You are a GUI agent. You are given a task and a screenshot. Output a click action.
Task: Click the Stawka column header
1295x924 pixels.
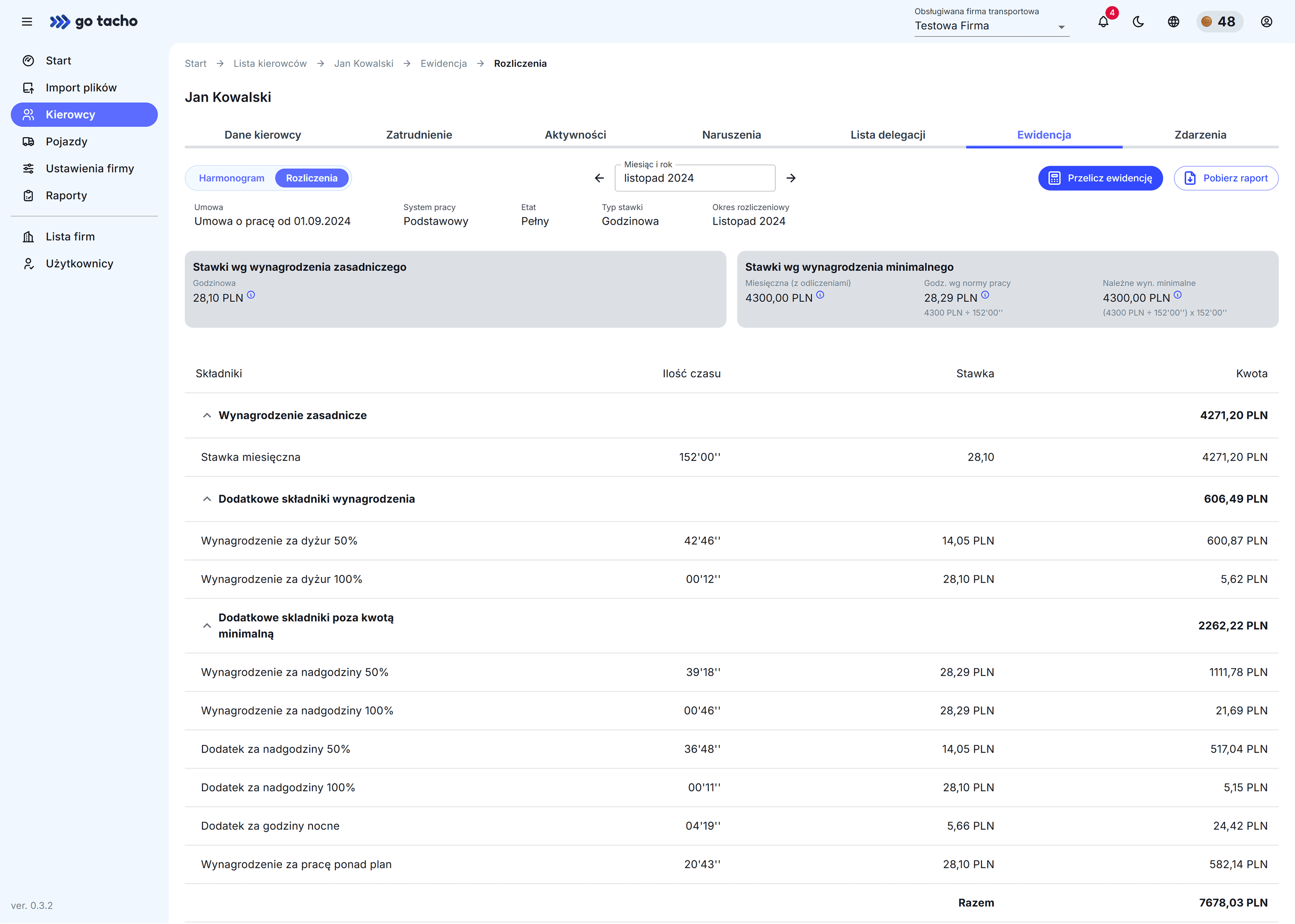[x=975, y=374]
